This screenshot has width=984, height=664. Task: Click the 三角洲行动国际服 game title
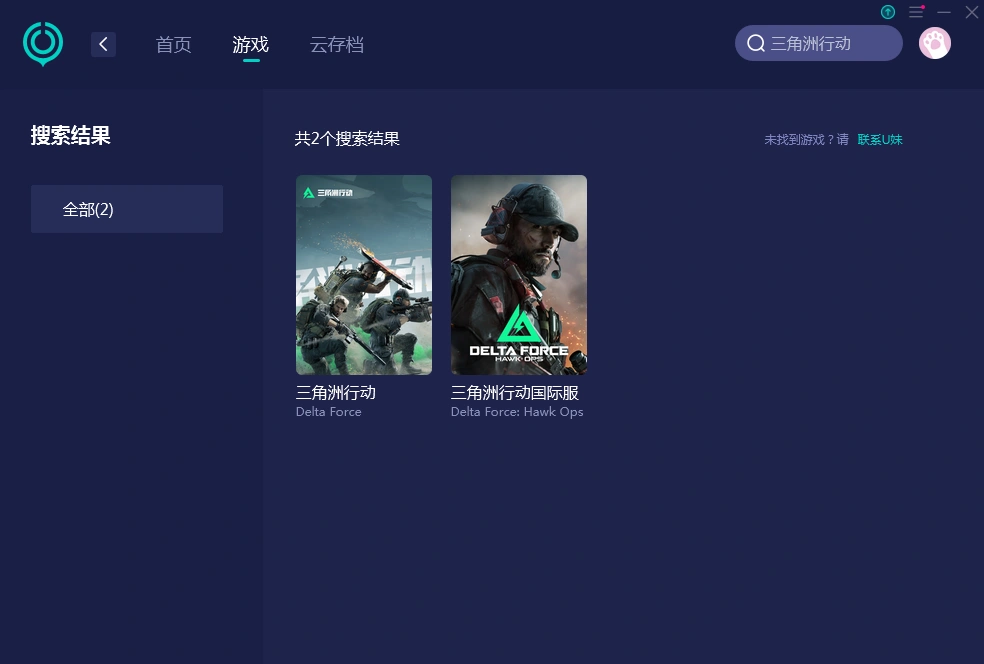pyautogui.click(x=515, y=393)
